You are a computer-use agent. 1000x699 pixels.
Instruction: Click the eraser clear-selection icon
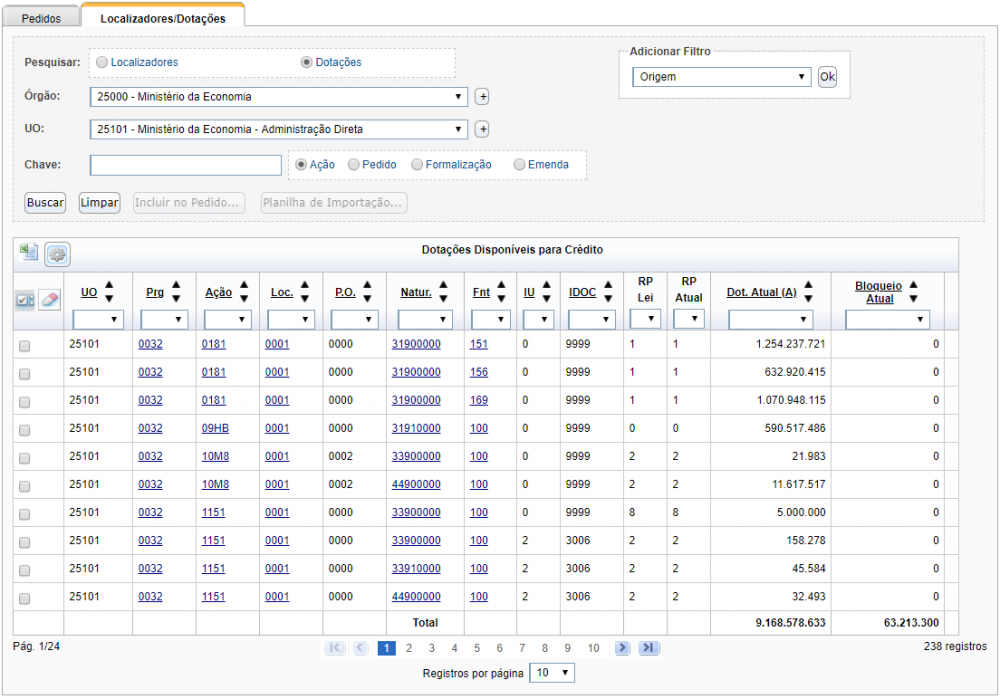click(x=49, y=299)
